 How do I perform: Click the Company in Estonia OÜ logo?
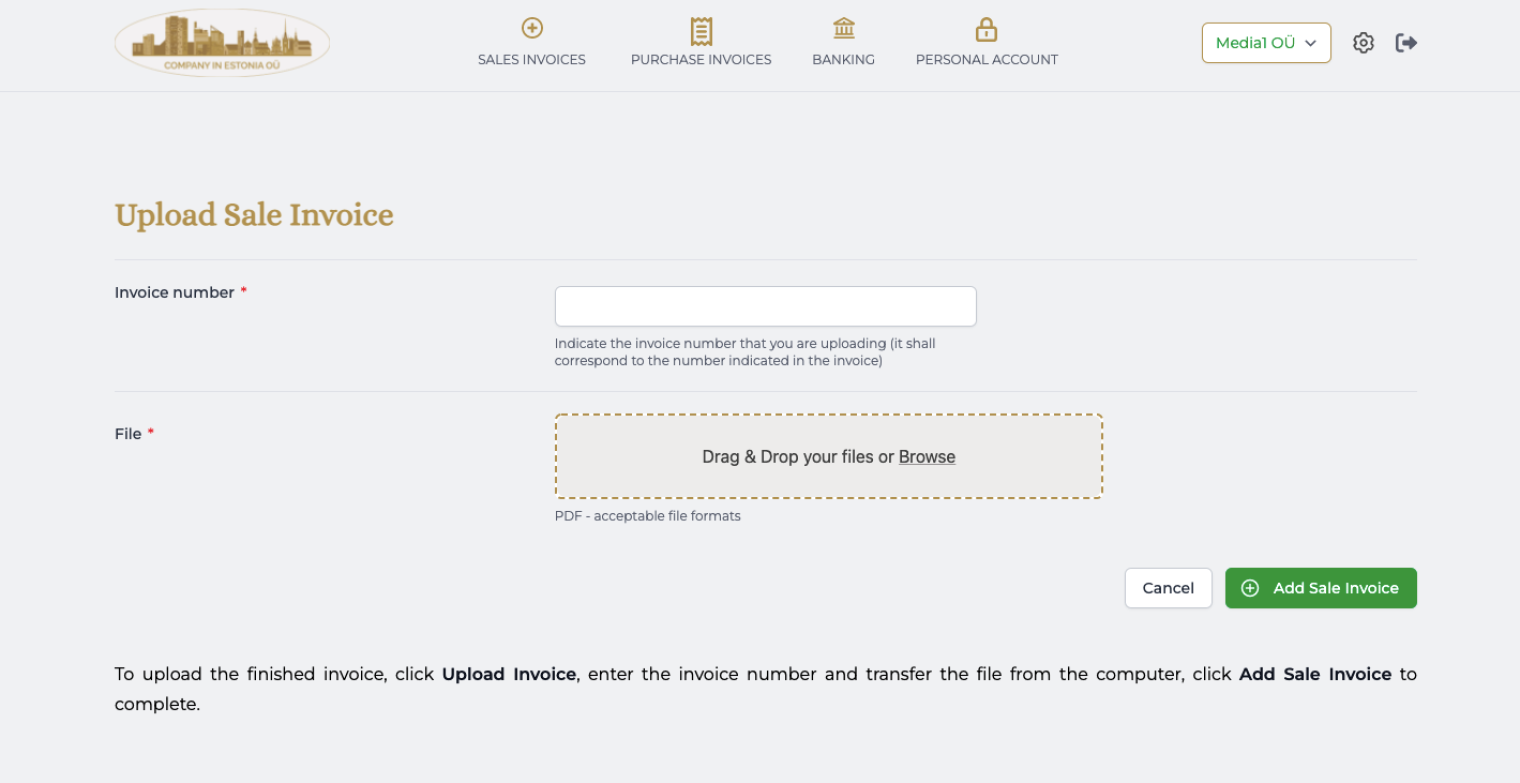(222, 43)
